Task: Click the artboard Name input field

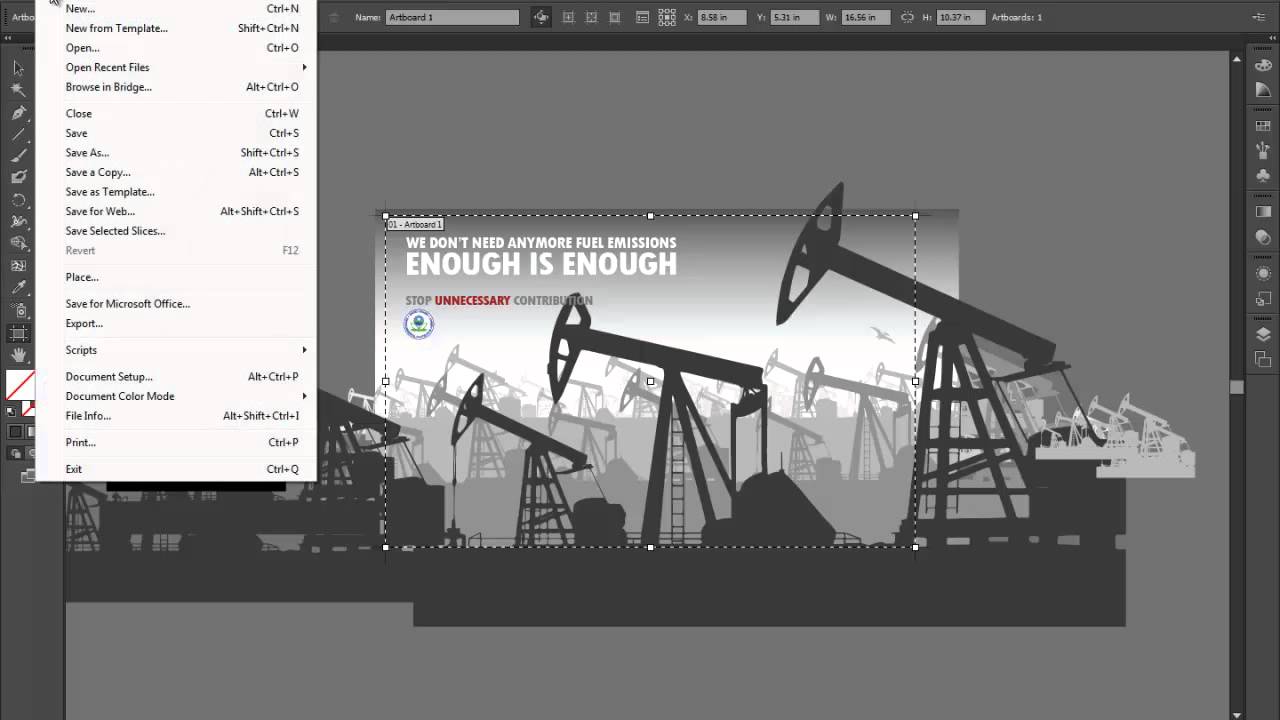Action: [x=452, y=17]
